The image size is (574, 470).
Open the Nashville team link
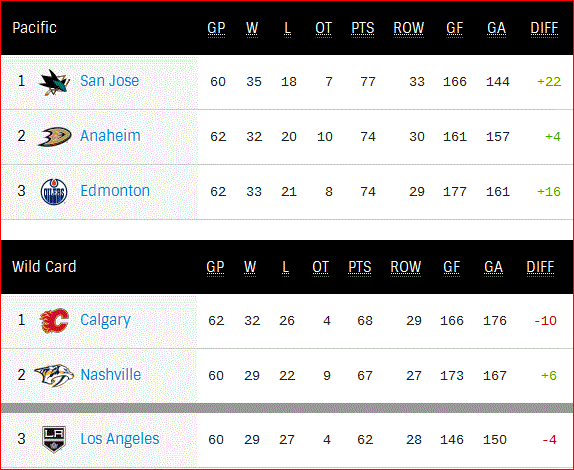click(111, 374)
